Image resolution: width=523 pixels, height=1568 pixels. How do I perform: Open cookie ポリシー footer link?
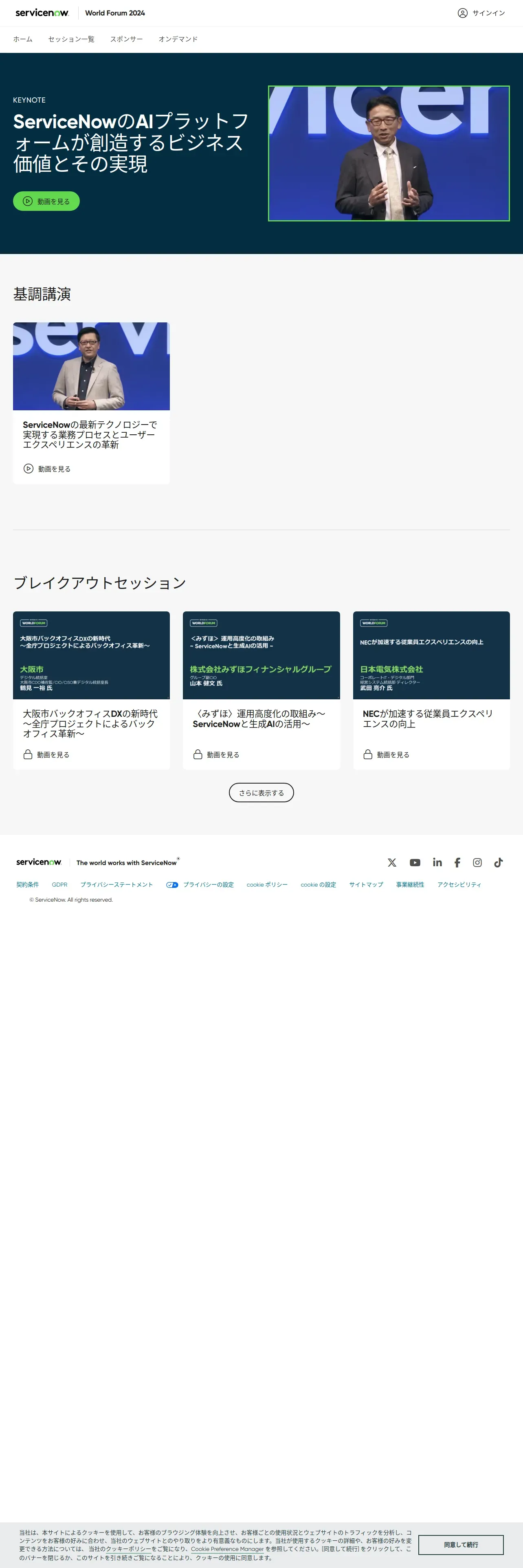pyautogui.click(x=267, y=885)
